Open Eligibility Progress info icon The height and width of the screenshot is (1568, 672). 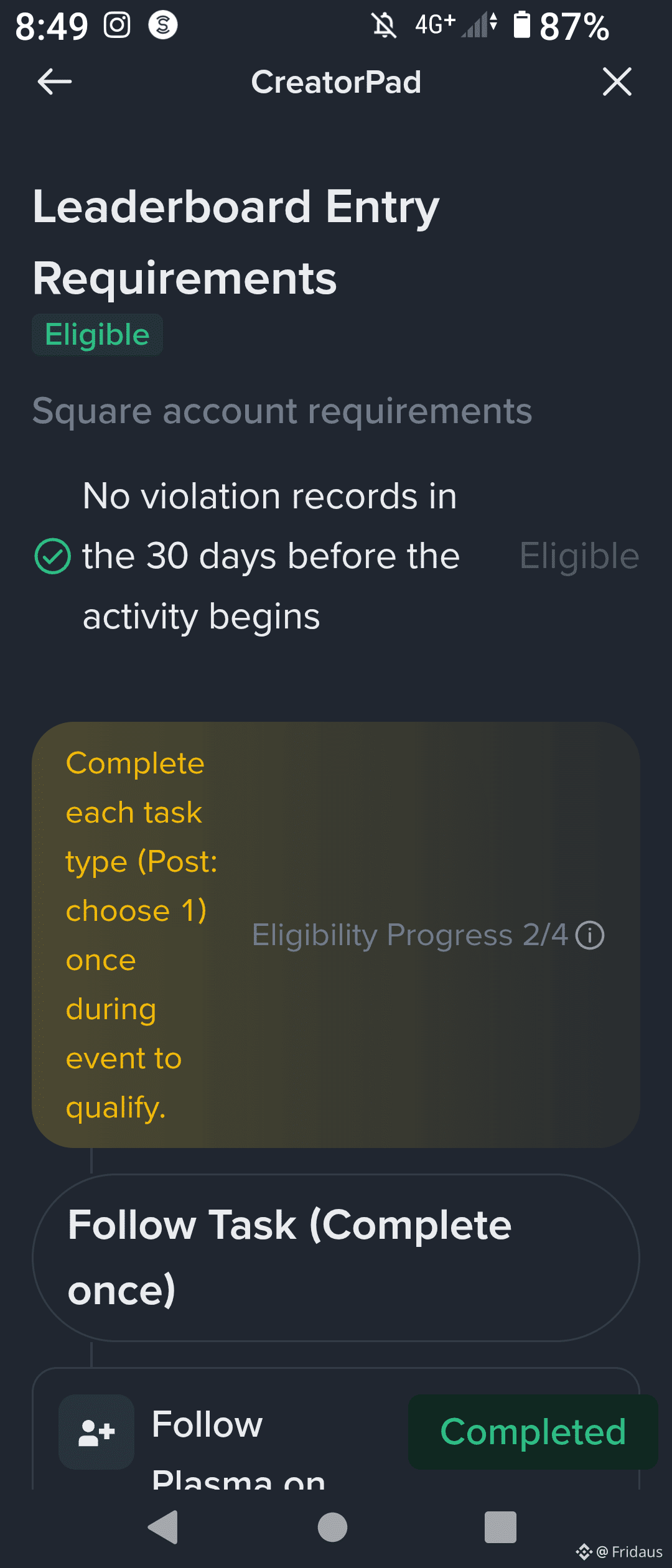(x=589, y=935)
